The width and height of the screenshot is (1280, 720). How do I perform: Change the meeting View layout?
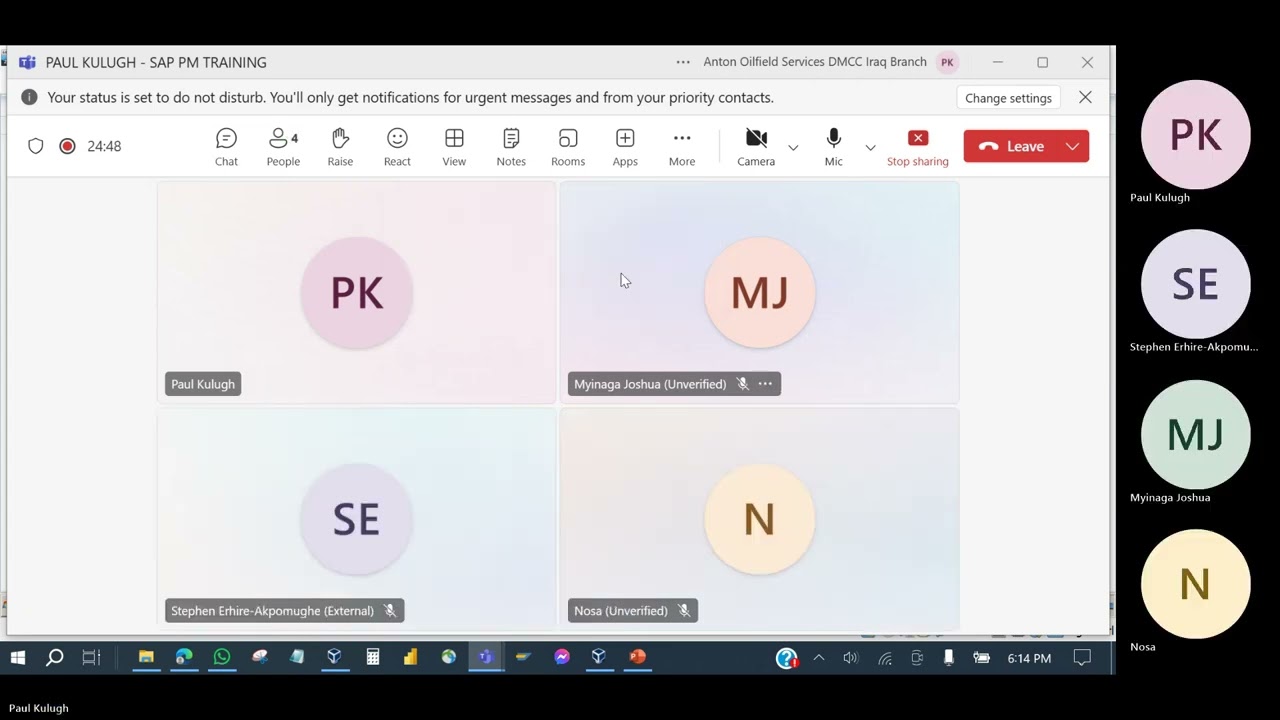point(454,147)
